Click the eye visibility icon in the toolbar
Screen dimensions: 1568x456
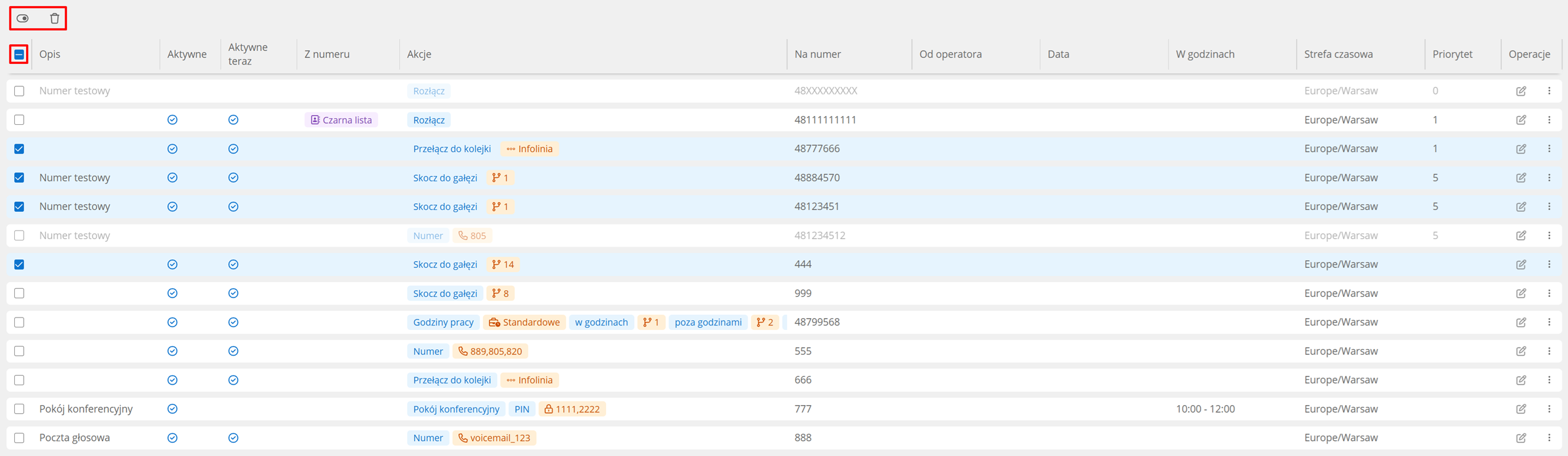[x=23, y=18]
